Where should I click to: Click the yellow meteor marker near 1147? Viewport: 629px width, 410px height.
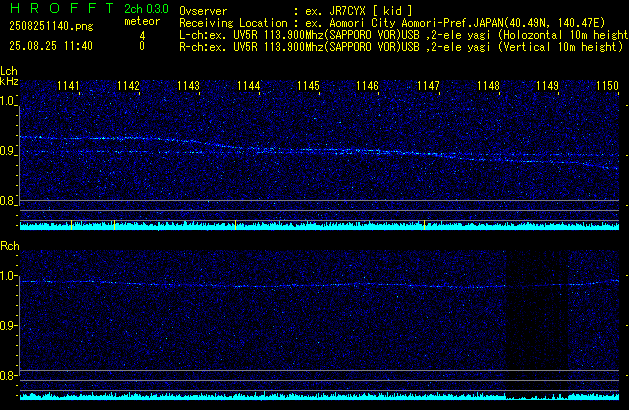pos(424,225)
